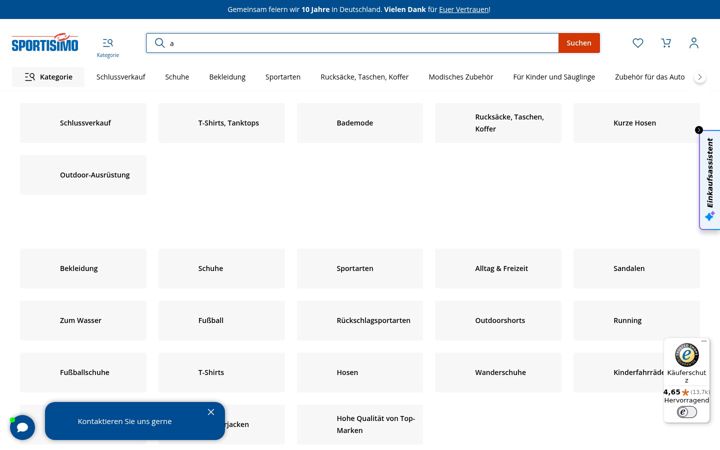Select the Outdoor-Ausrüstung tile

(x=83, y=174)
